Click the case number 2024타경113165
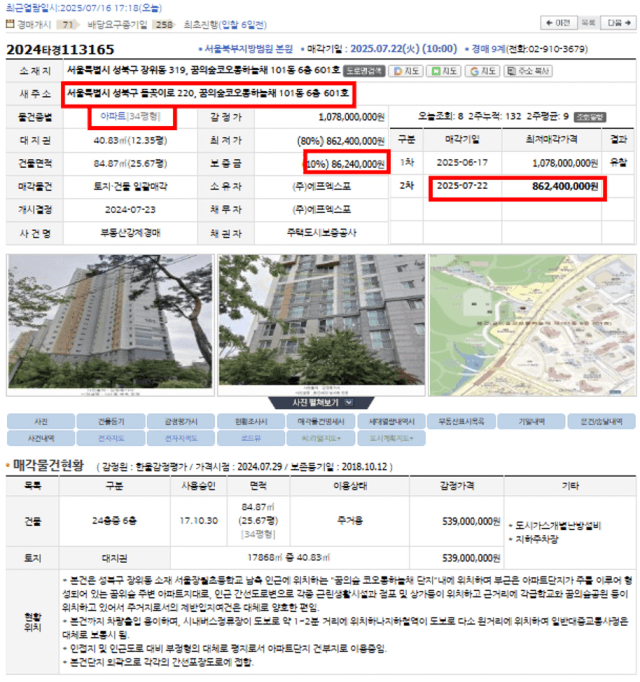This screenshot has width=640, height=682. [x=60, y=50]
